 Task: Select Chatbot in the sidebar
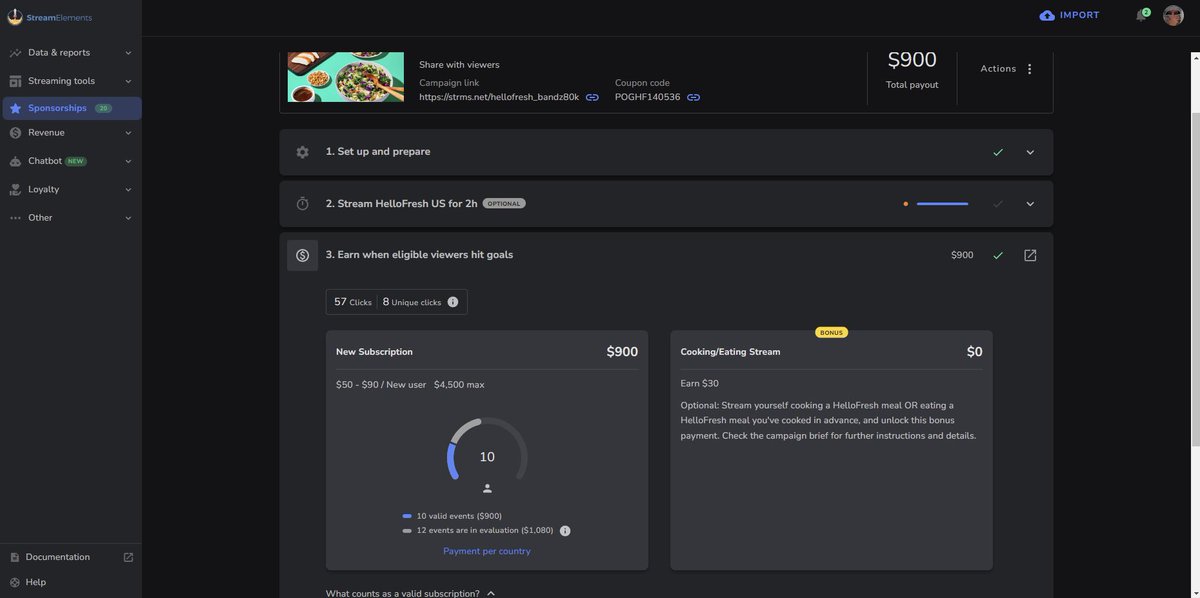pos(71,161)
